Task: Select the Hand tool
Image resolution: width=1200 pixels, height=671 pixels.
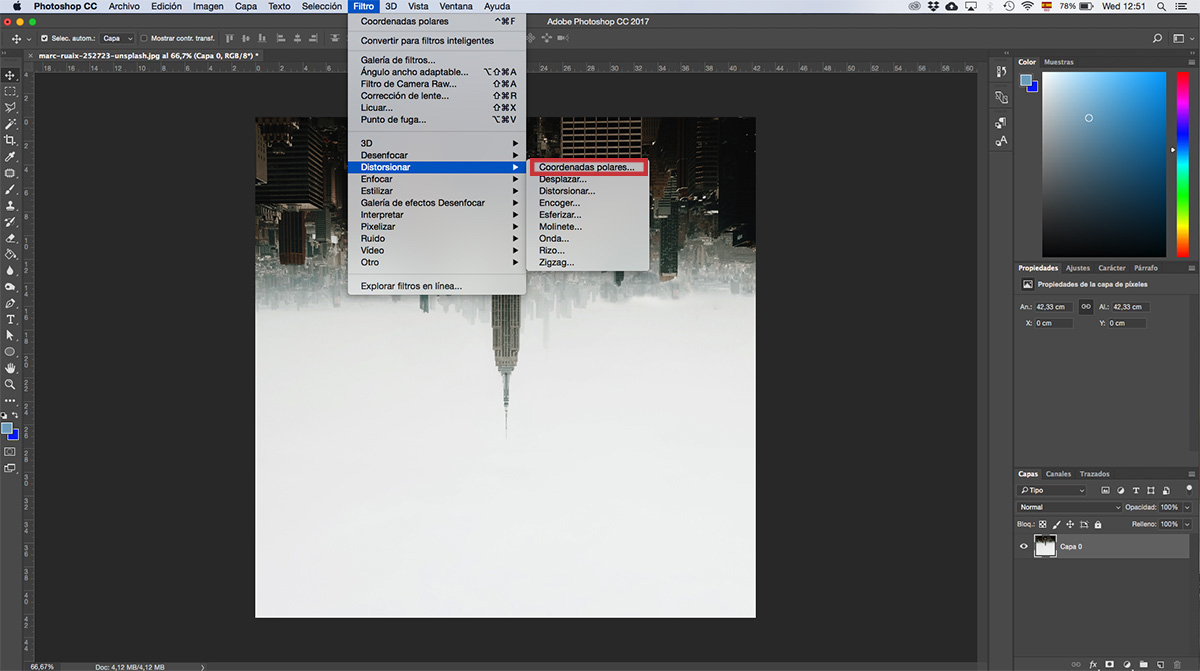Action: tap(10, 368)
